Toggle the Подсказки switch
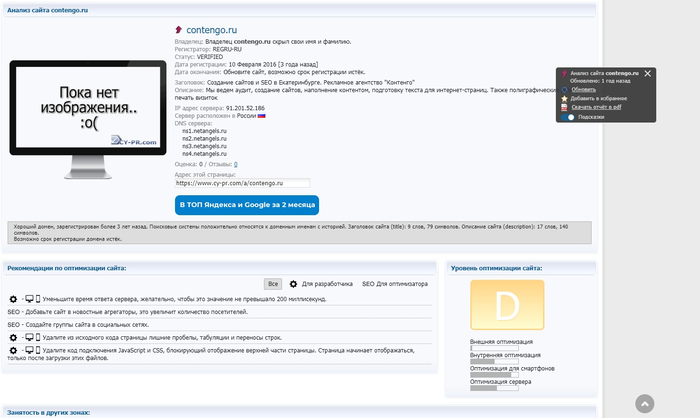 click(569, 117)
